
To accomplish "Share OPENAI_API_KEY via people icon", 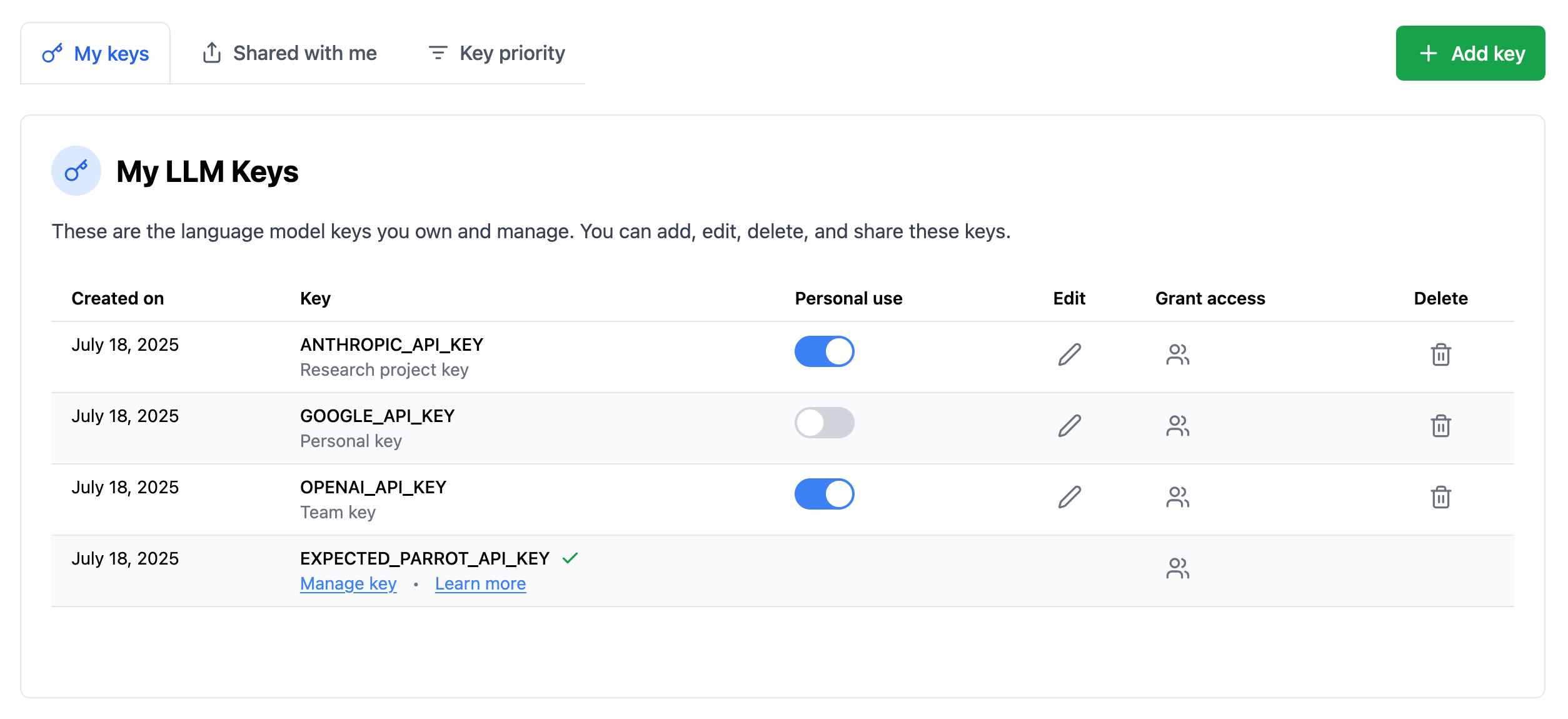I will 1178,497.
